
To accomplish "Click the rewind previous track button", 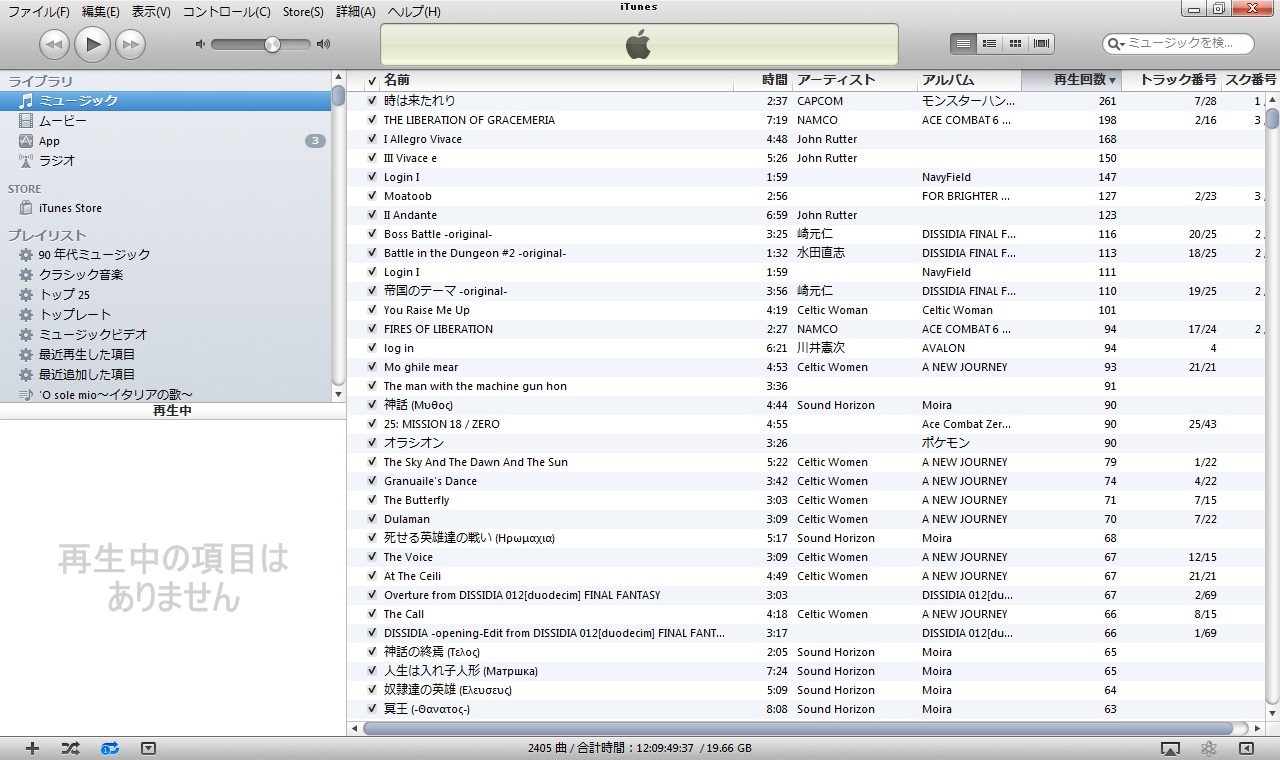I will (x=54, y=44).
